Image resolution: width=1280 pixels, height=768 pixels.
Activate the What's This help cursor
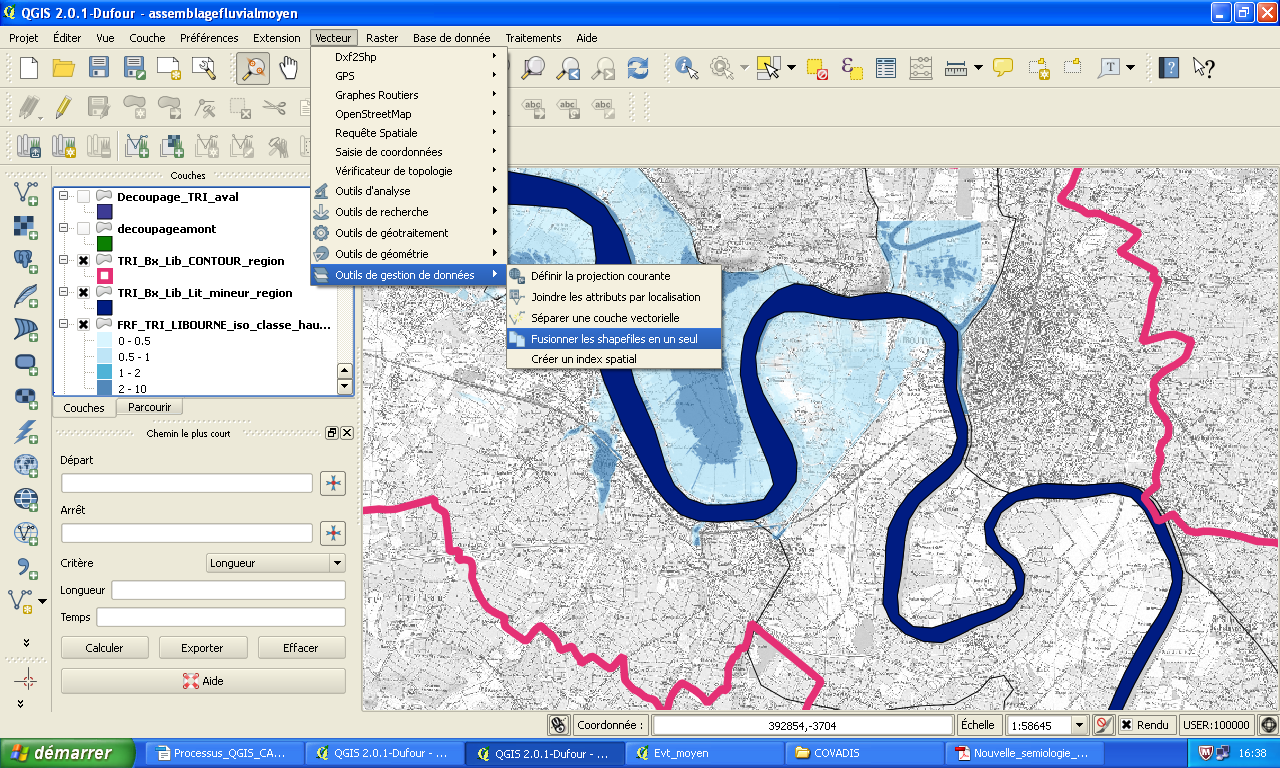1204,68
